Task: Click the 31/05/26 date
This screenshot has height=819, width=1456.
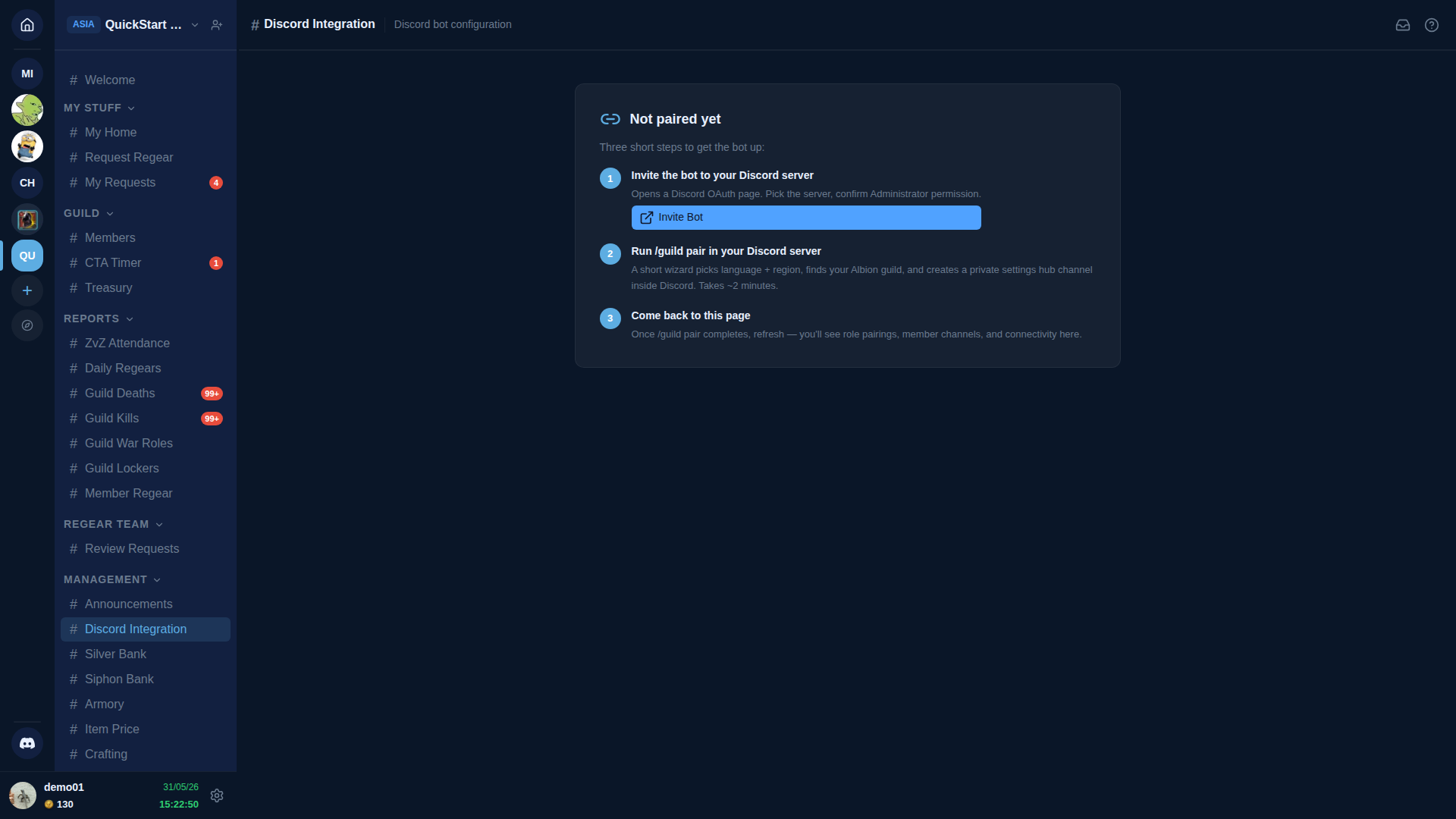Action: pos(180,787)
